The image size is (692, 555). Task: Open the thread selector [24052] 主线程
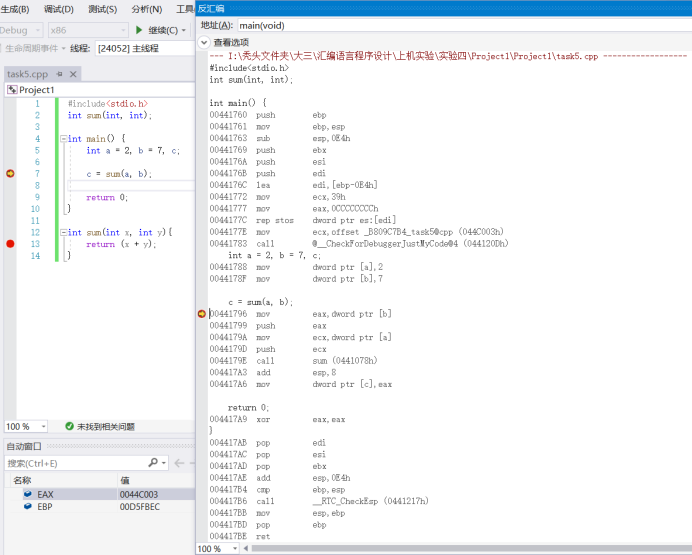pos(145,48)
